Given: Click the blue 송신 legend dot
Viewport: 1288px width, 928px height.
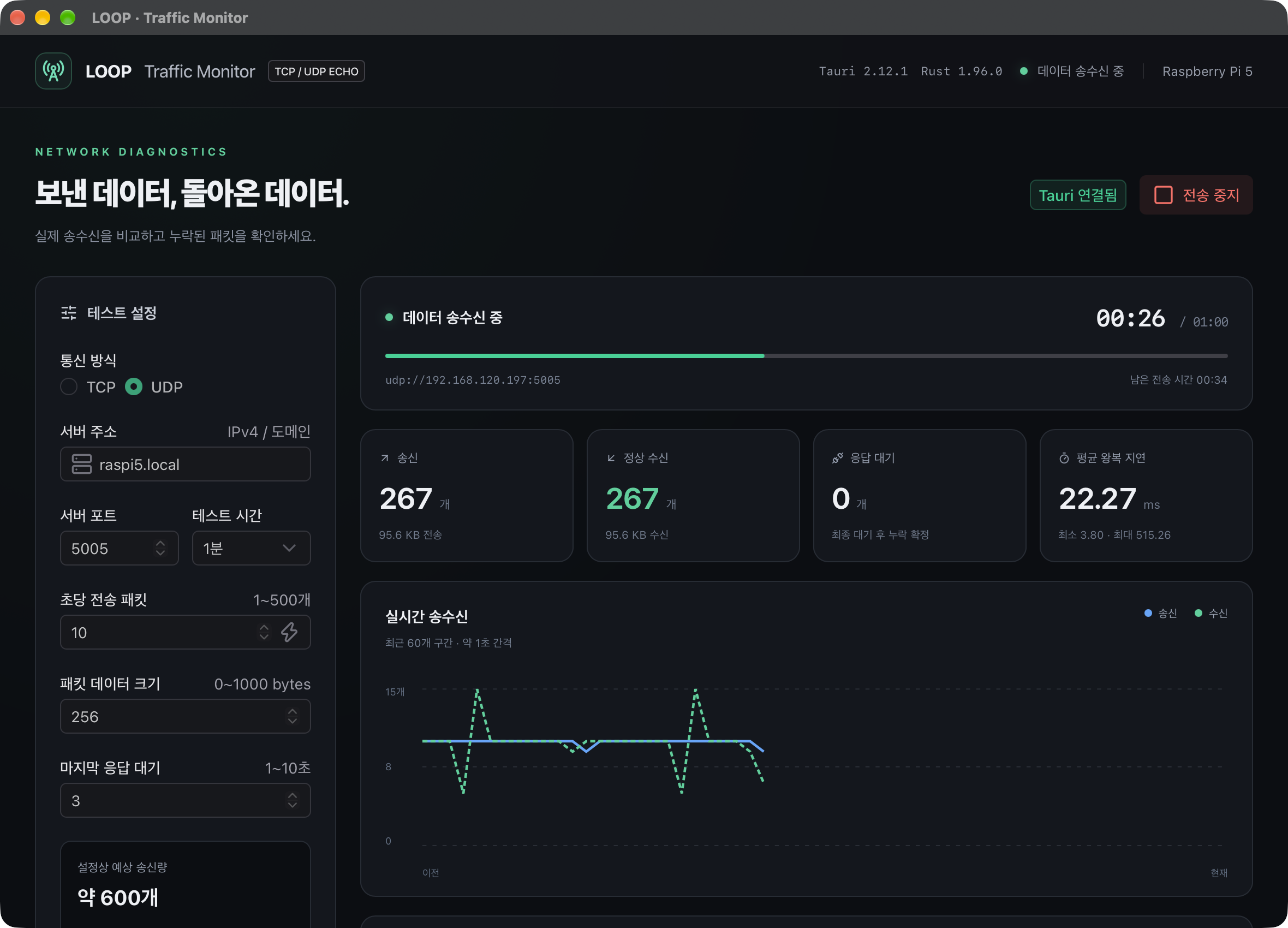Looking at the screenshot, I should click(1148, 613).
